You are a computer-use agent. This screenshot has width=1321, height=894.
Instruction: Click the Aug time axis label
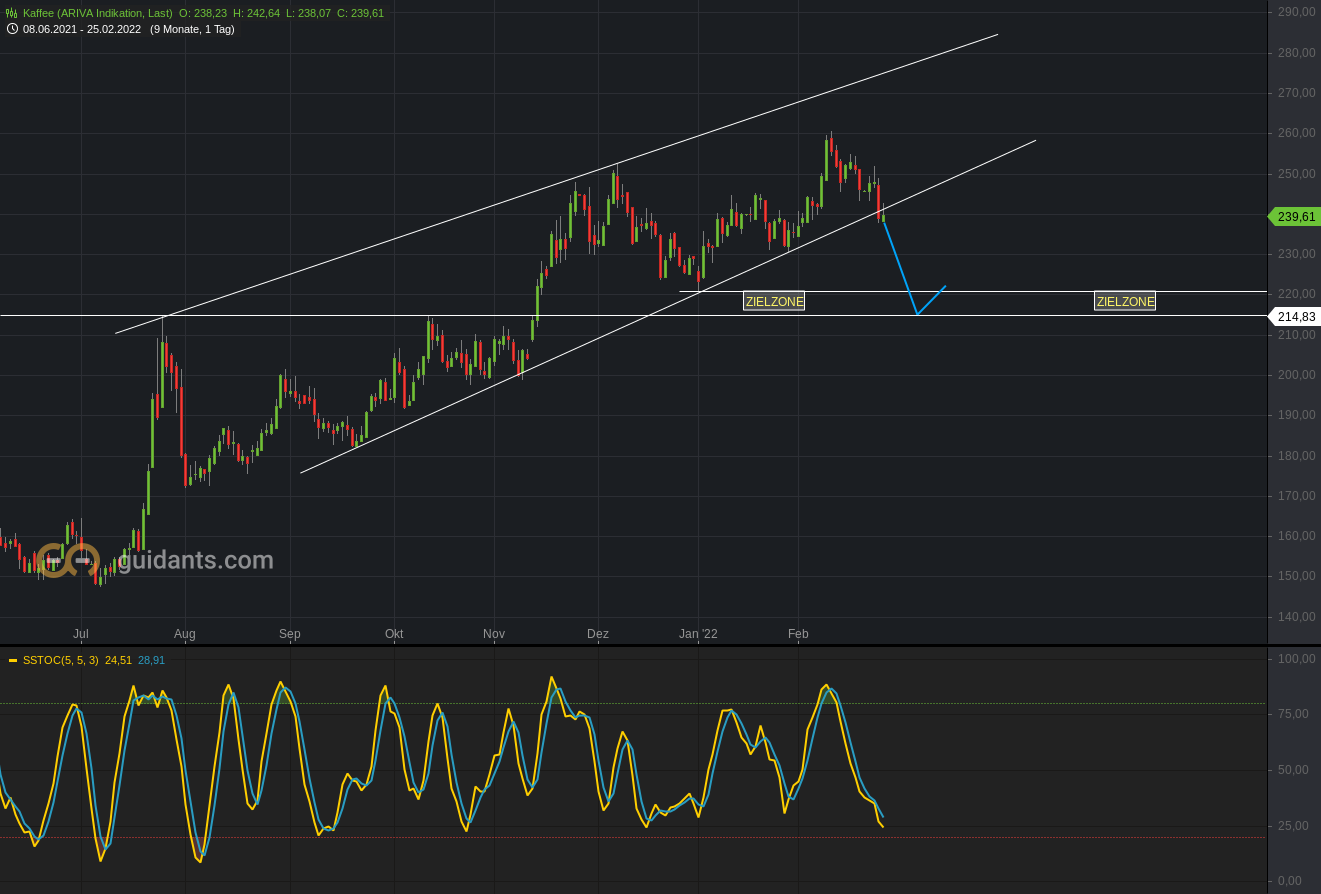tap(185, 634)
